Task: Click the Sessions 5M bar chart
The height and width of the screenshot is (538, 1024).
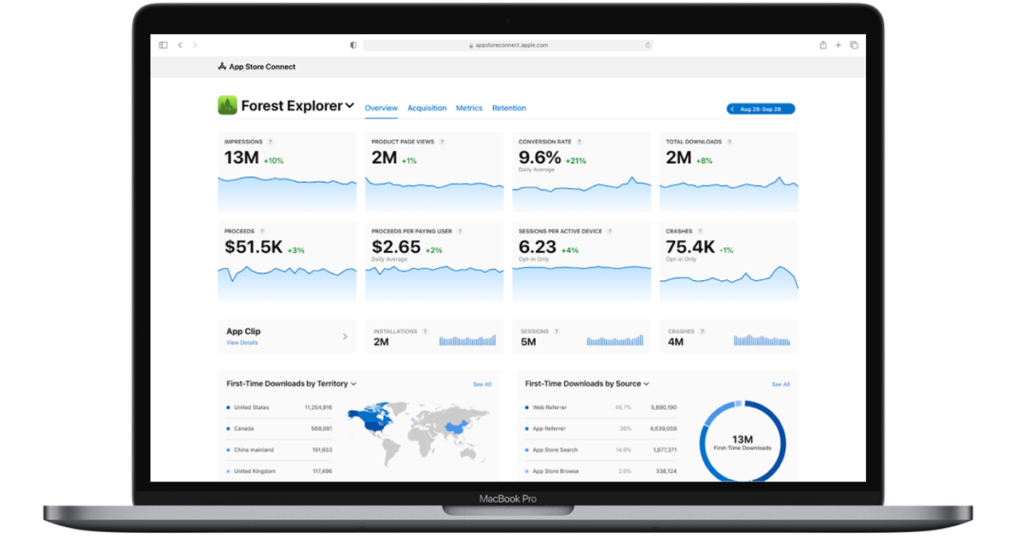Action: tap(615, 340)
